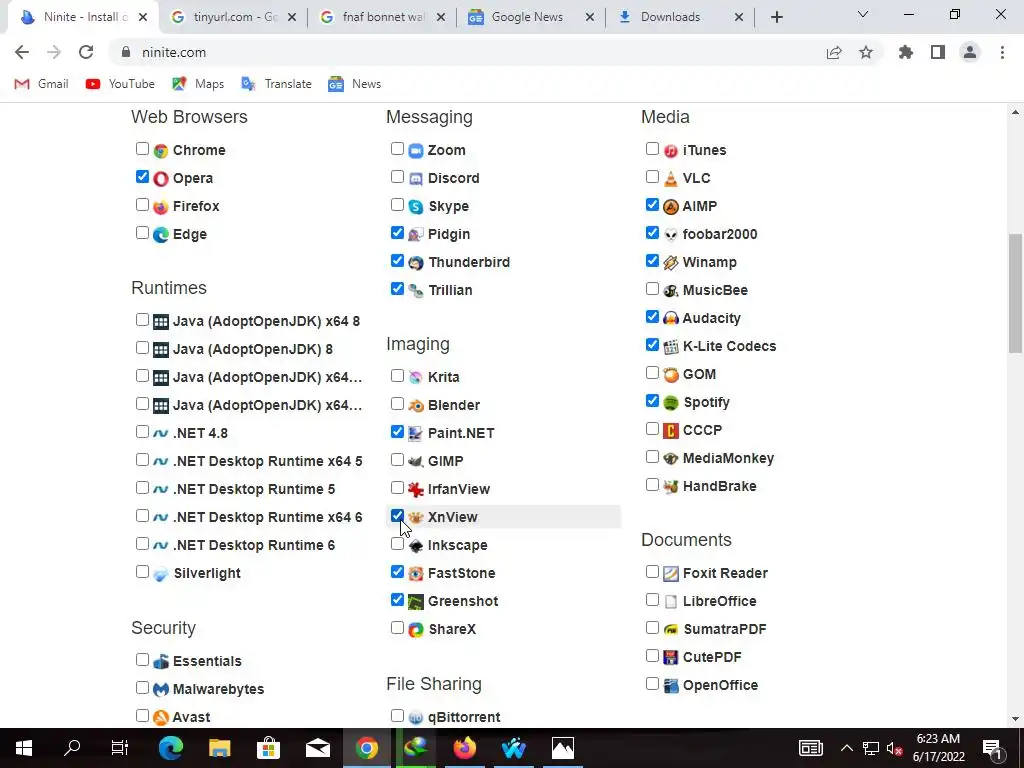Click the K-Lite Codecs label

tap(729, 347)
